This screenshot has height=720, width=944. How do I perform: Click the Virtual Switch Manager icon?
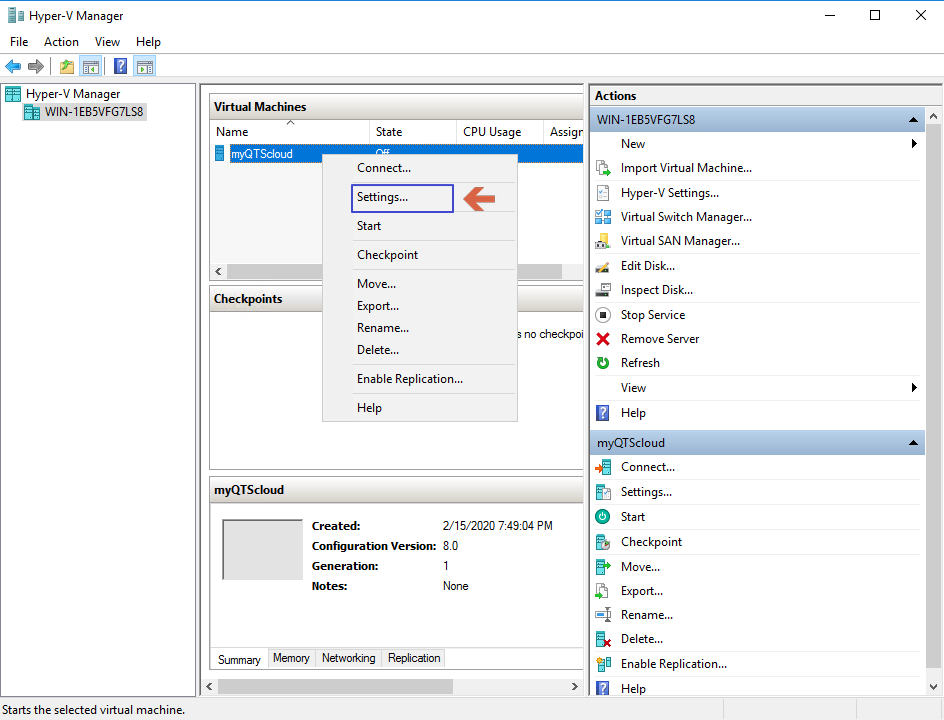click(x=603, y=217)
